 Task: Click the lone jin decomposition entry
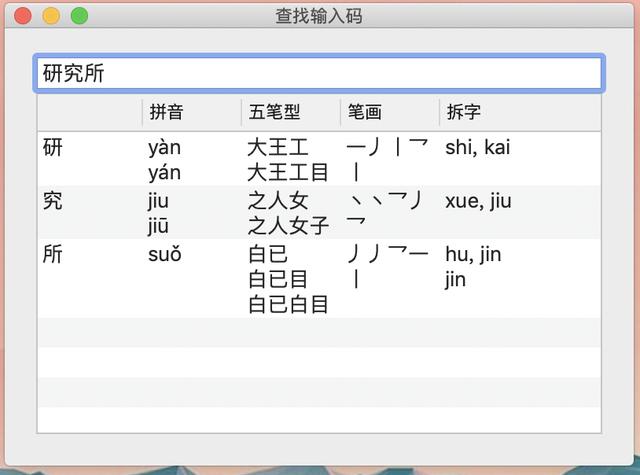click(x=456, y=280)
